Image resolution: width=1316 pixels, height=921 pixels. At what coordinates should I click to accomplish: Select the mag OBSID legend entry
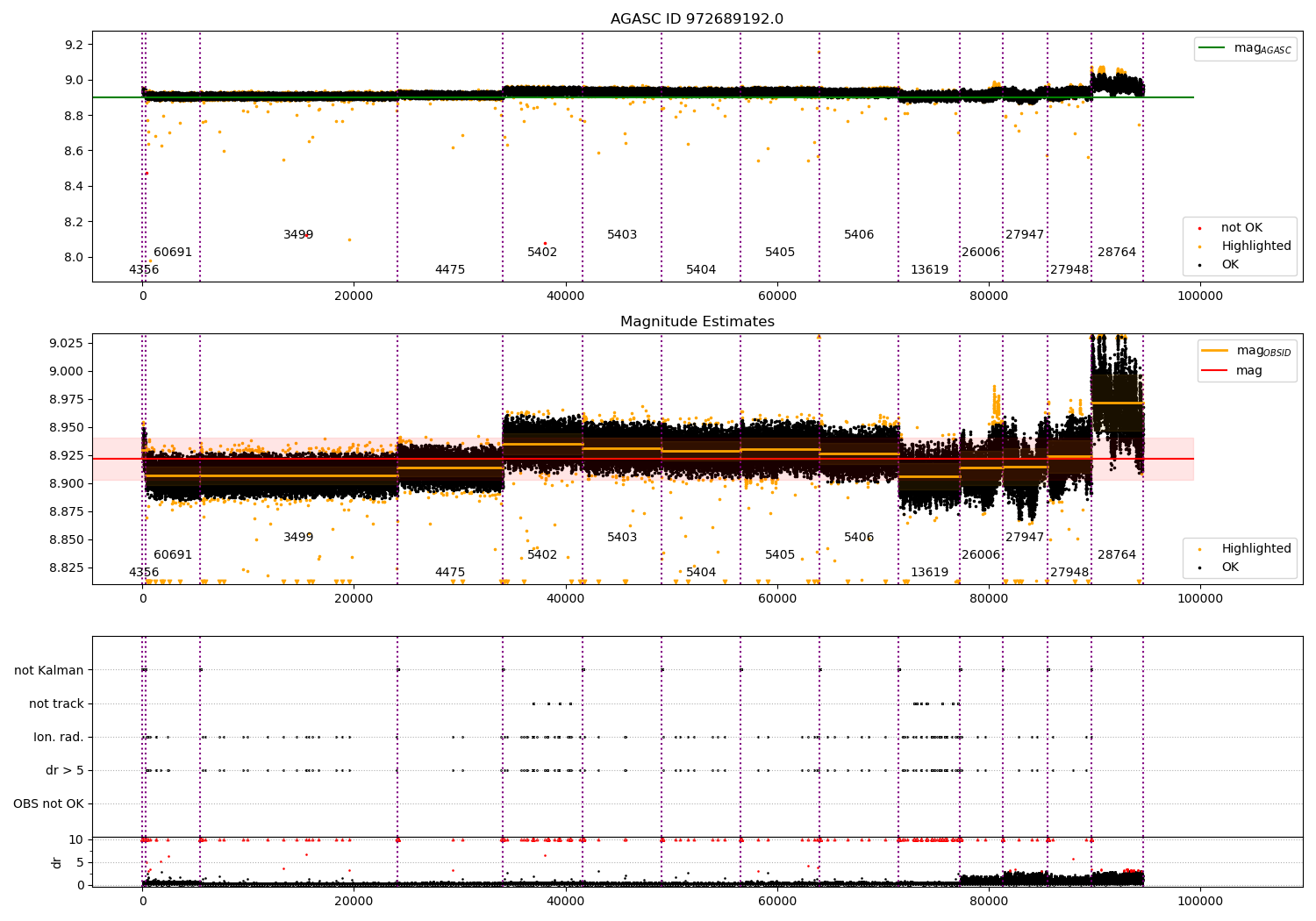click(x=1246, y=351)
